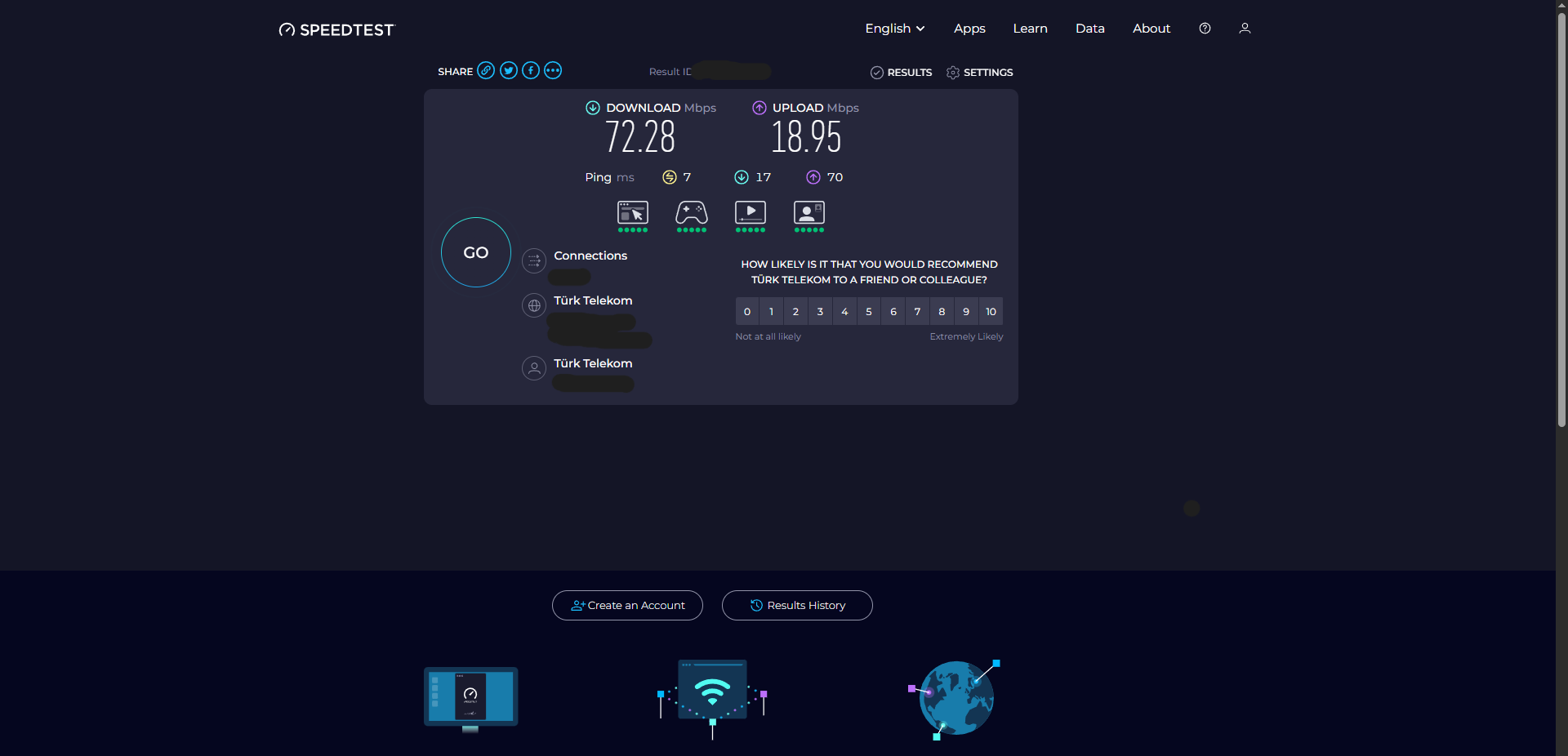This screenshot has height=756, width=1568.
Task: Click the Connections label
Action: pos(590,256)
